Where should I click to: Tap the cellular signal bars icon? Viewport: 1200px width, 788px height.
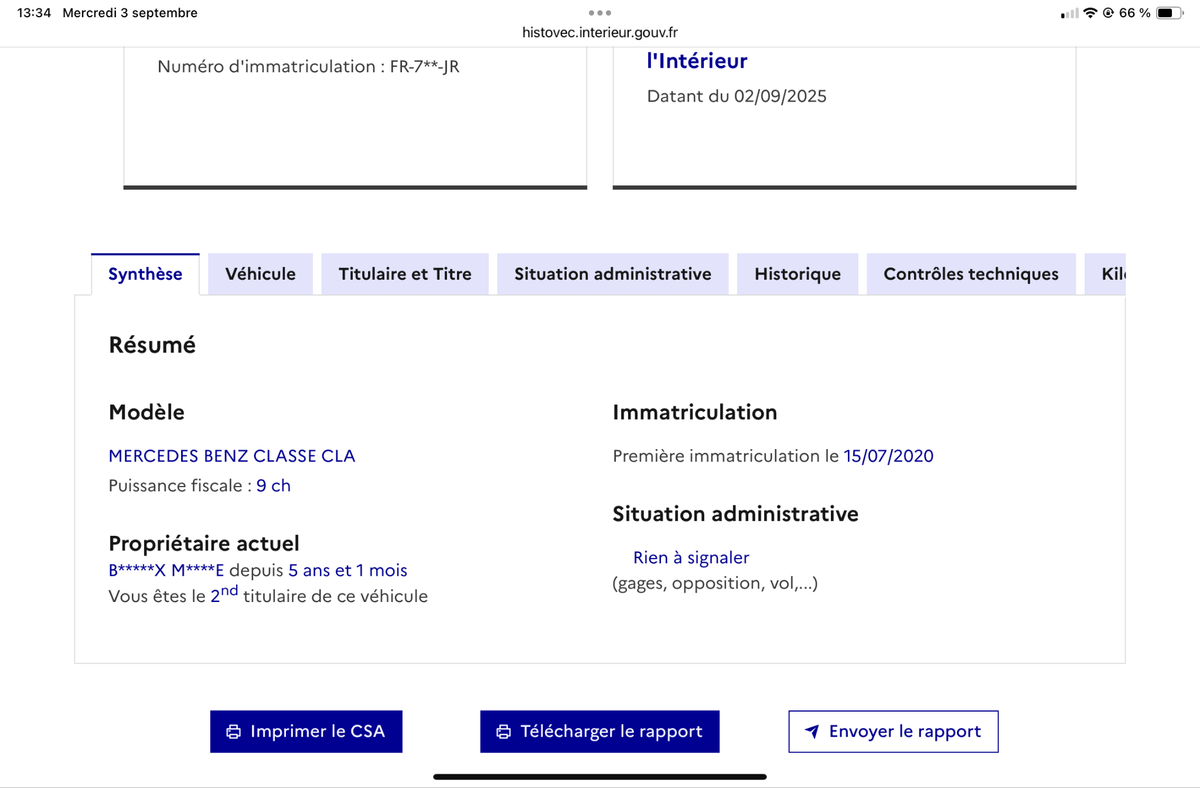1069,13
